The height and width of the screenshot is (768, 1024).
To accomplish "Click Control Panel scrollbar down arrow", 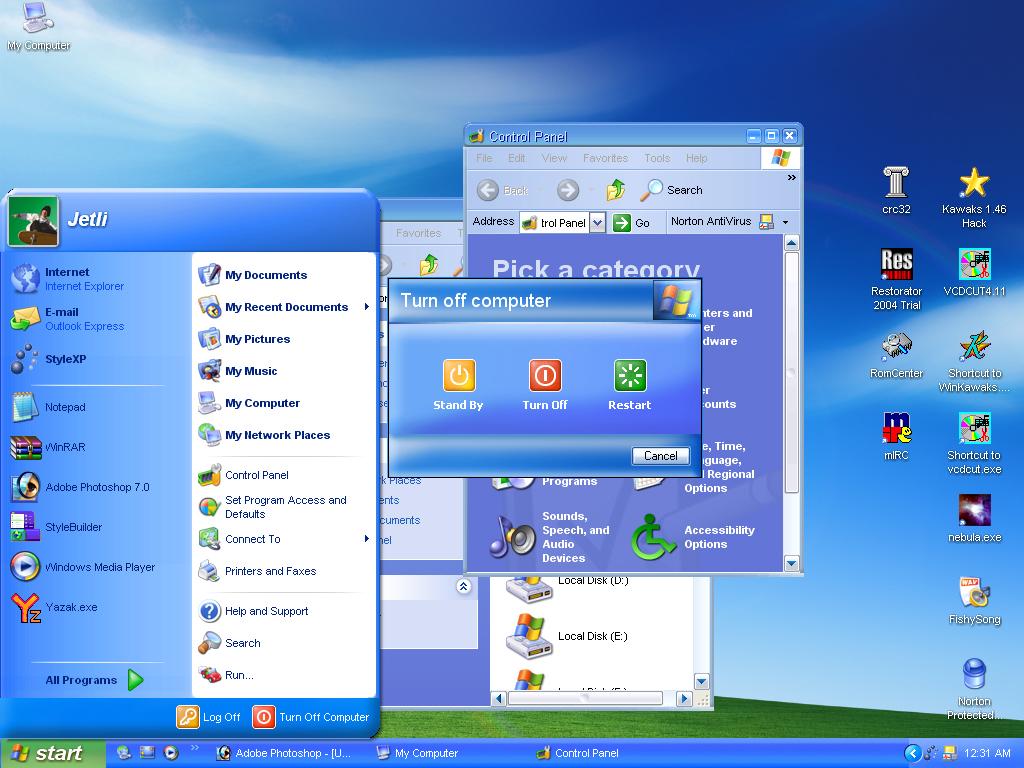I will pos(792,563).
